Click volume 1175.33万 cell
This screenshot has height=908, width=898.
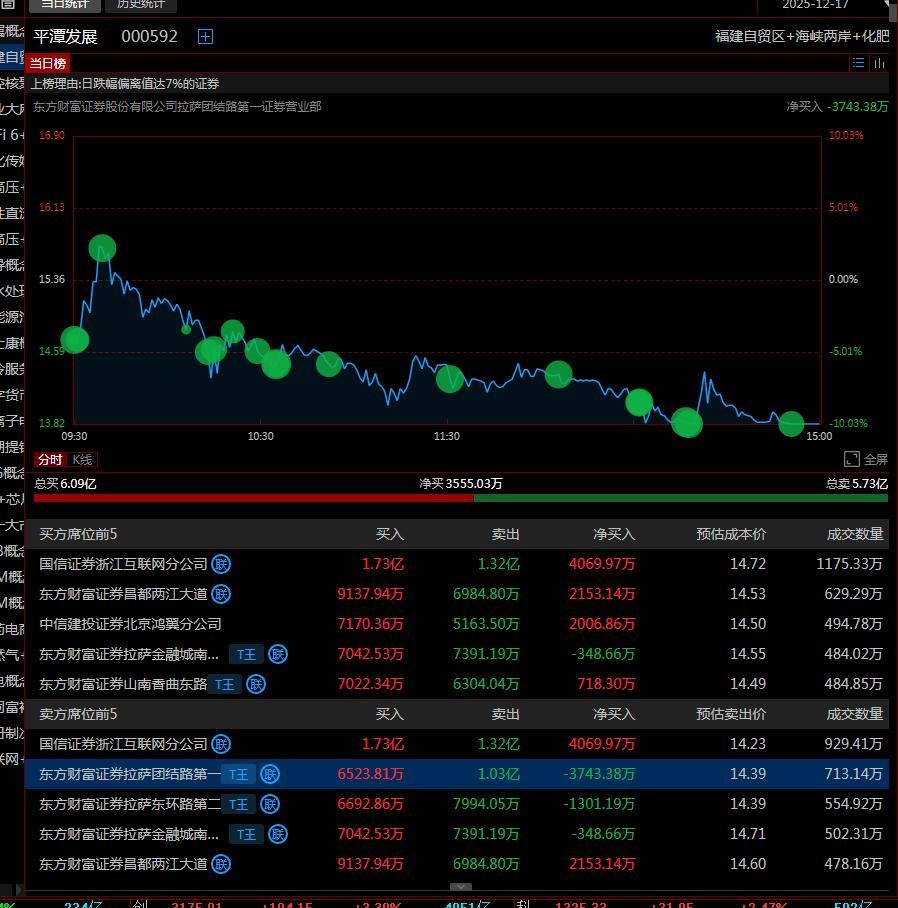(x=849, y=564)
